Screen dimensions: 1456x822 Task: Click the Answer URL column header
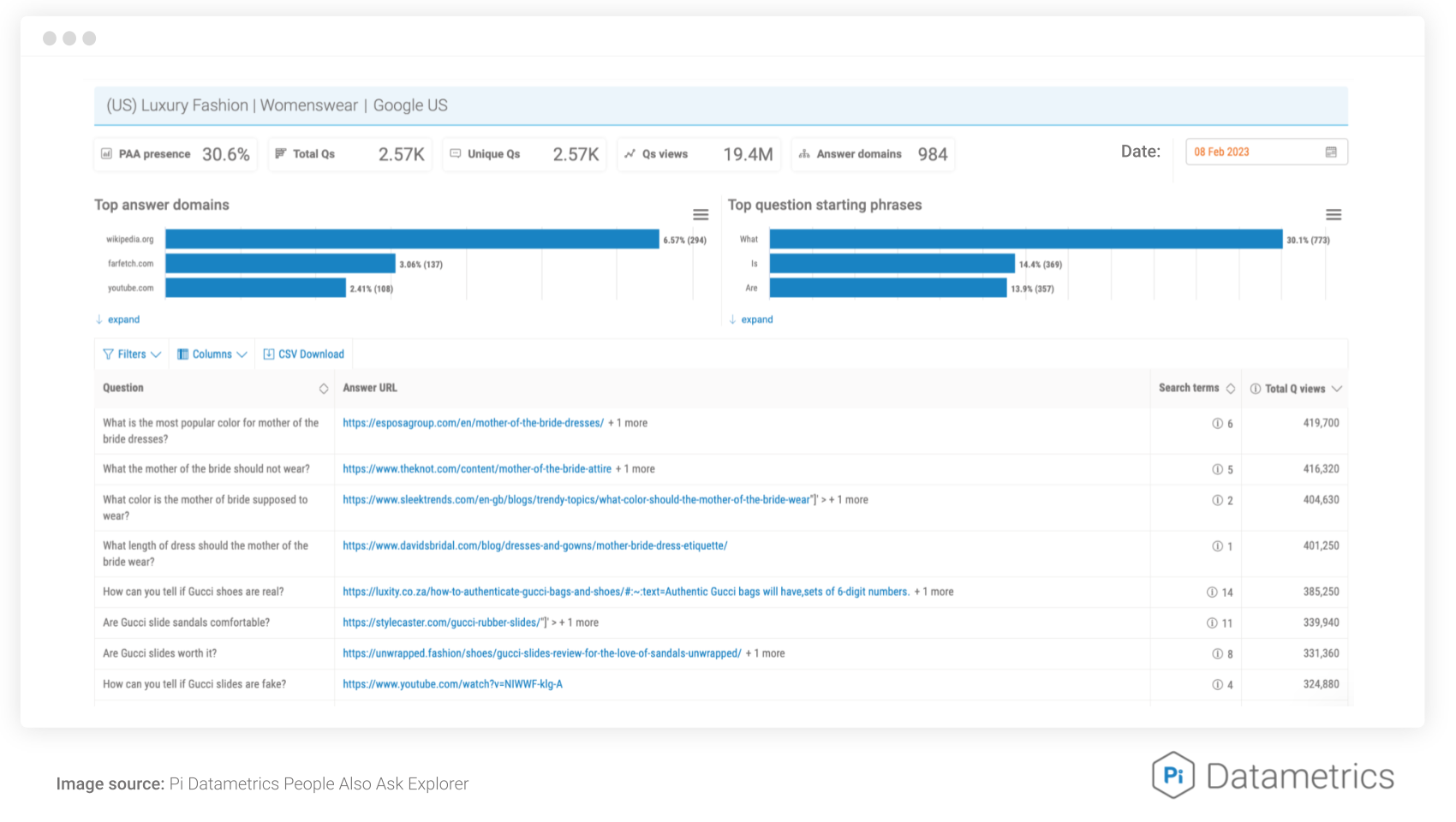coord(370,388)
